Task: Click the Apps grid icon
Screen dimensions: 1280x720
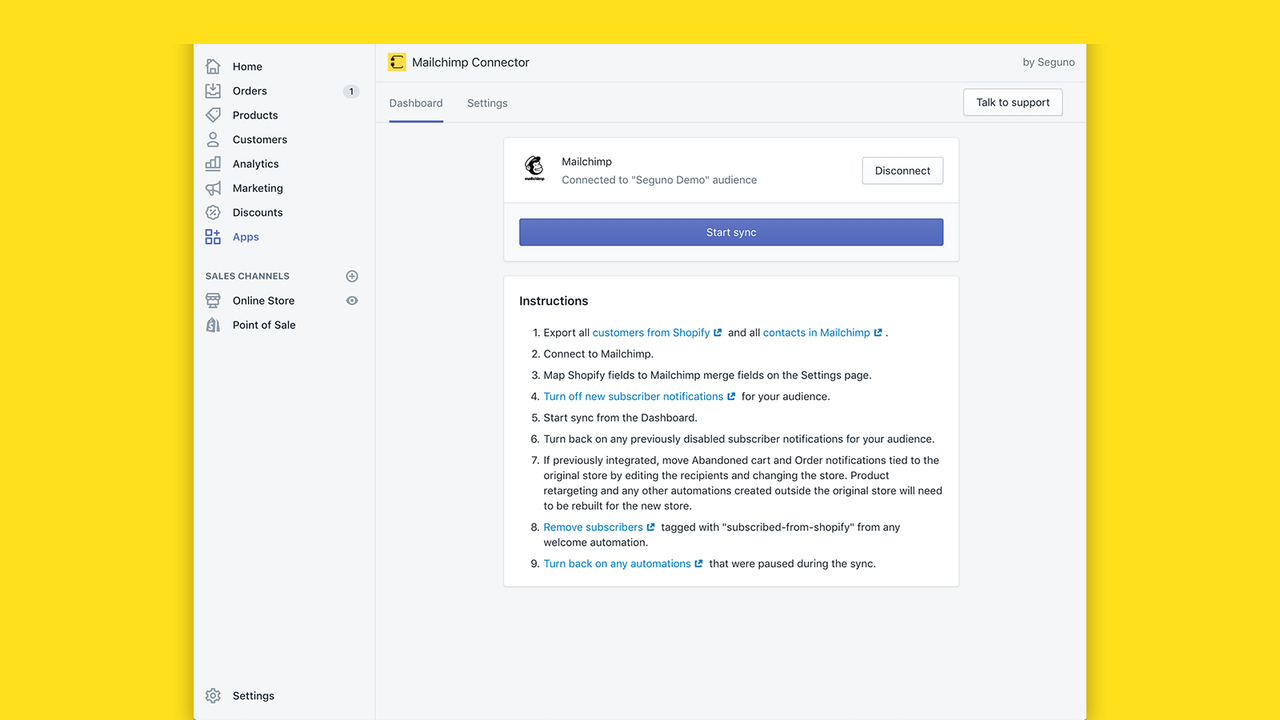Action: [213, 237]
